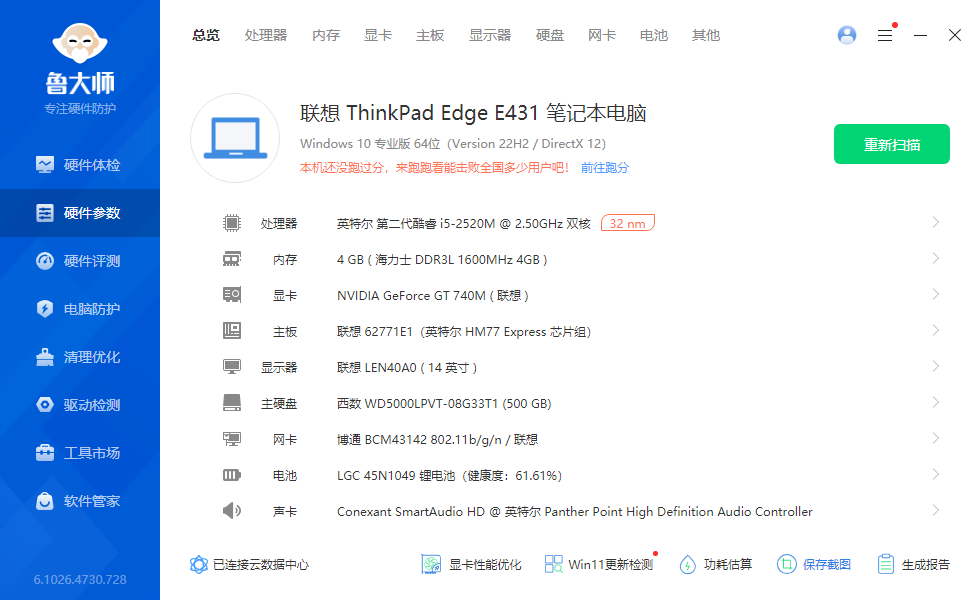Expand the 显卡 row chevron
The height and width of the screenshot is (600, 980).
[936, 294]
